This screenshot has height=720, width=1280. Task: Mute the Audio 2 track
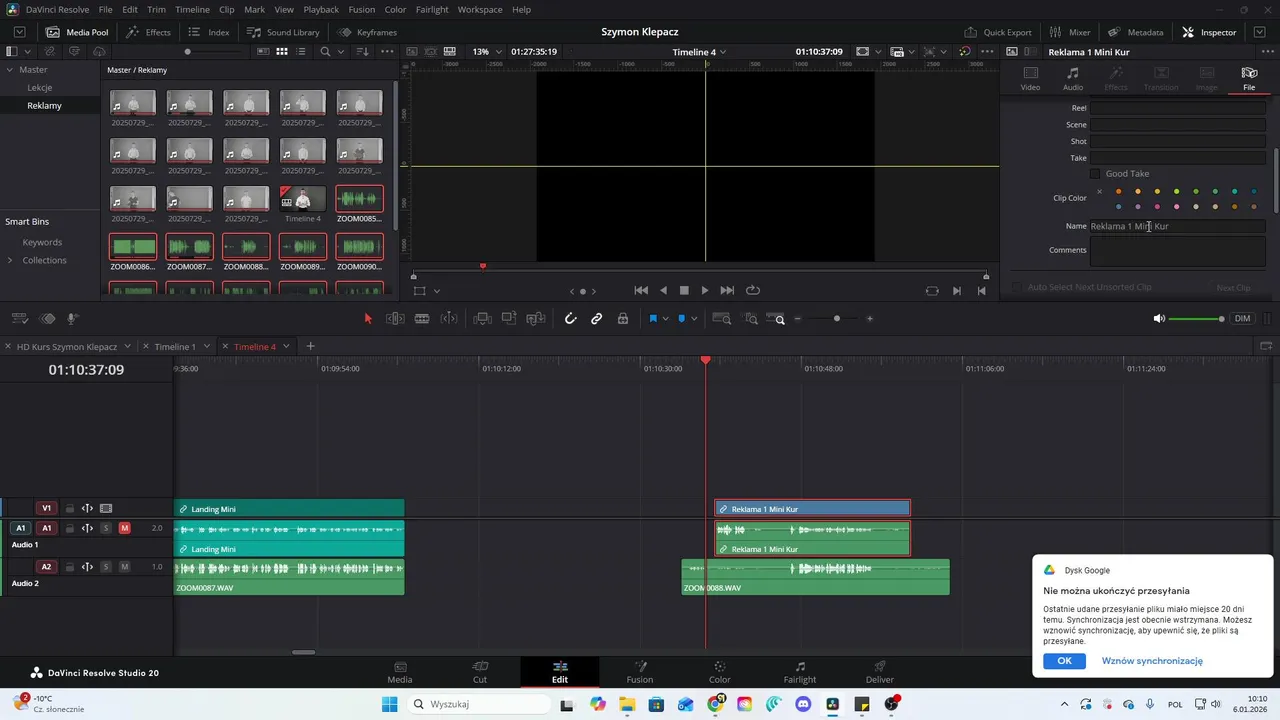click(124, 567)
